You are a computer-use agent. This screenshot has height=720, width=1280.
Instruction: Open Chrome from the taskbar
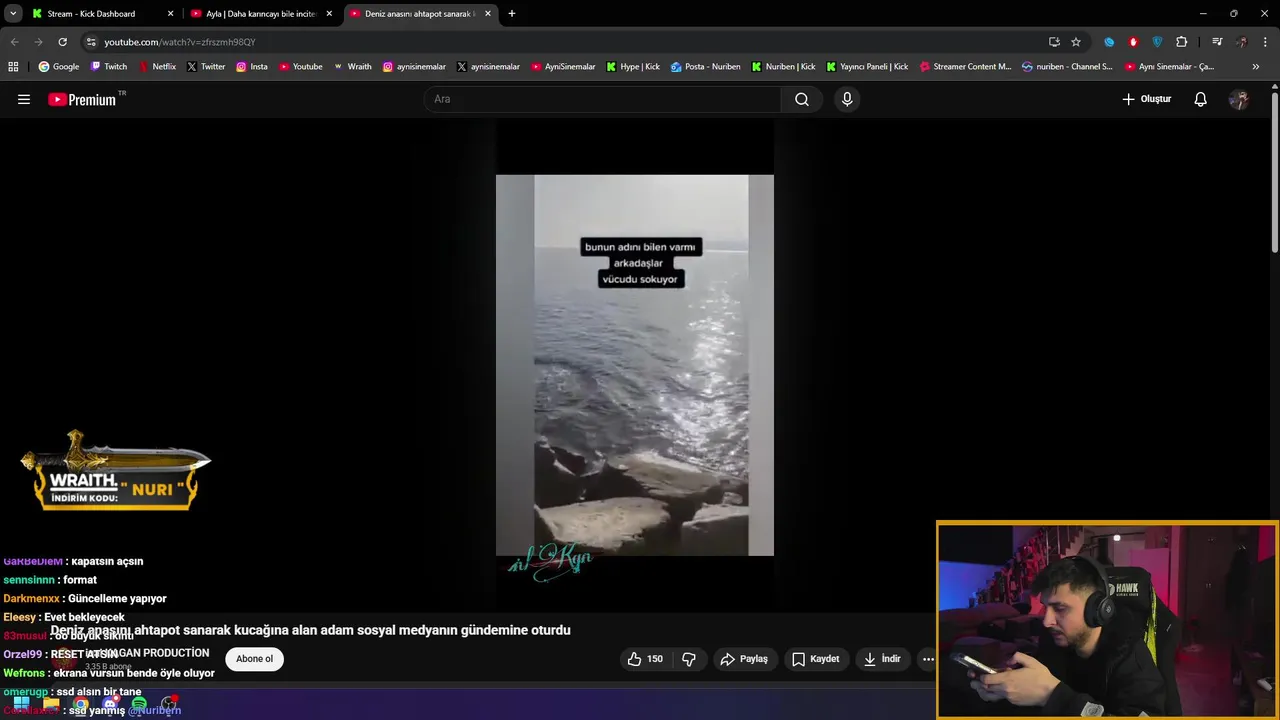(80, 705)
